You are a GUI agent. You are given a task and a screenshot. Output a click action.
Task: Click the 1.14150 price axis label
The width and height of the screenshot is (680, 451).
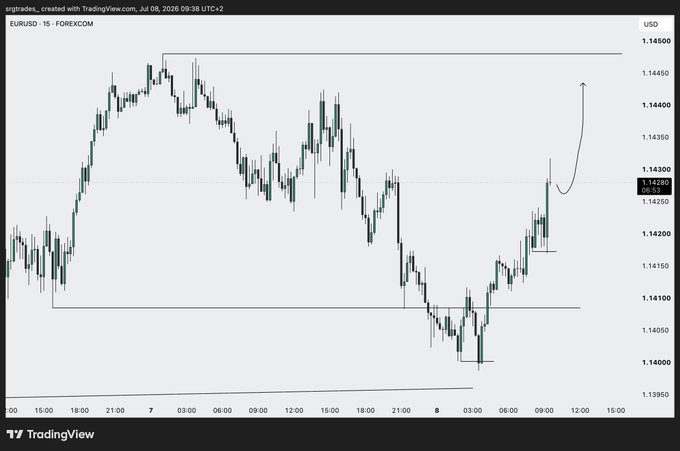point(656,266)
